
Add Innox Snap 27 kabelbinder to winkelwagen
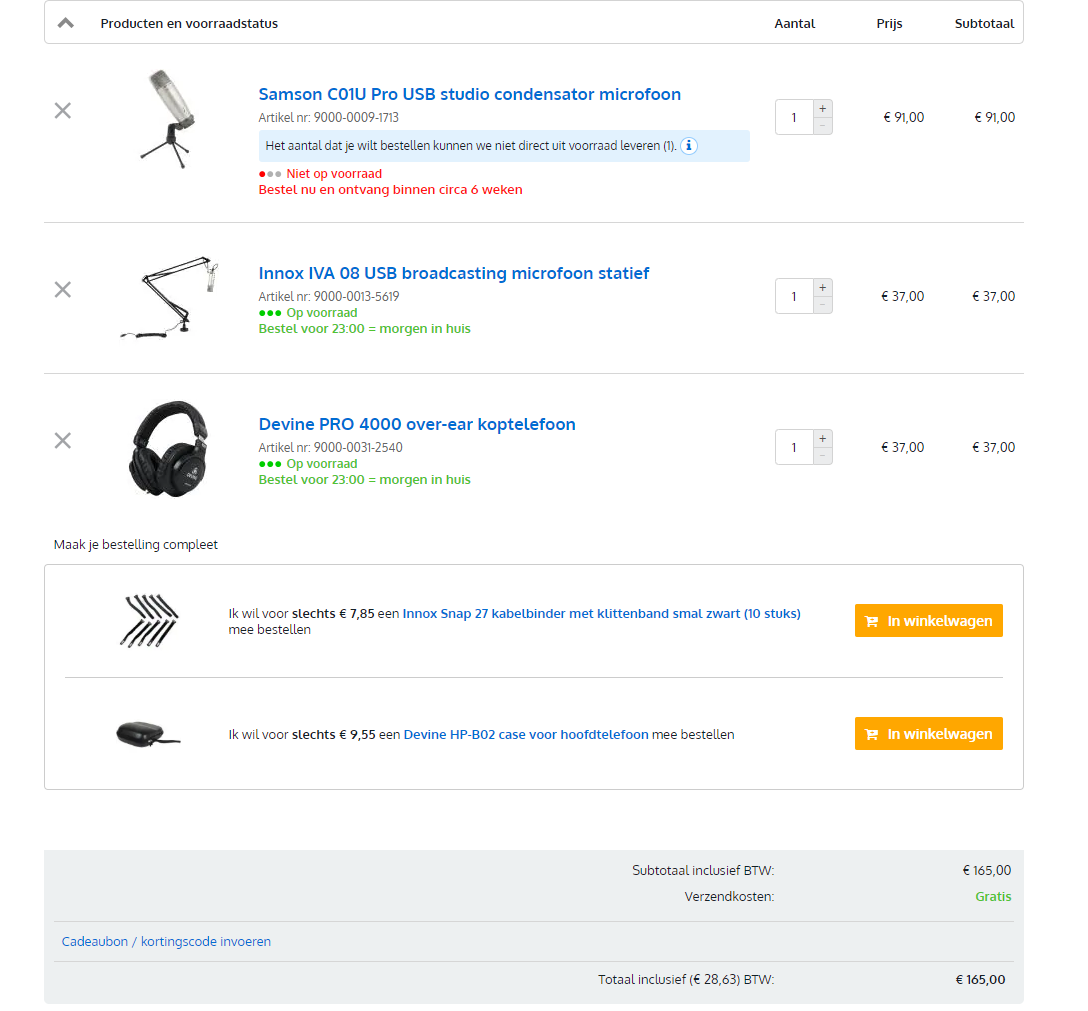click(928, 621)
